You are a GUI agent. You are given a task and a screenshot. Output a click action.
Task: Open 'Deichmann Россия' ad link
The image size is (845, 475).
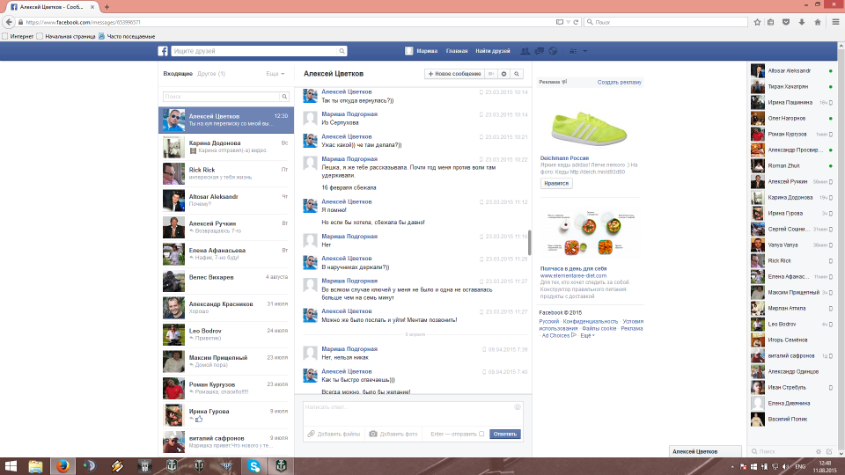tap(564, 158)
